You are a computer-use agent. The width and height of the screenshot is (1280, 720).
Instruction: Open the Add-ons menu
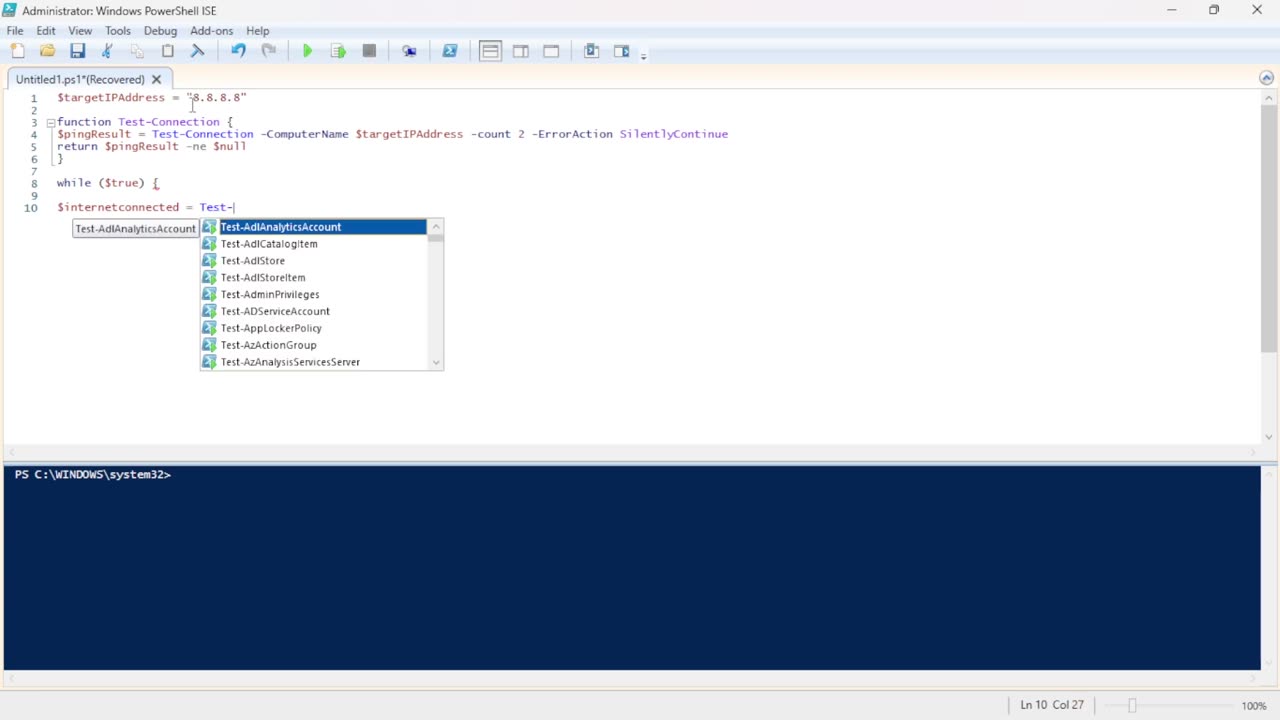point(211,31)
